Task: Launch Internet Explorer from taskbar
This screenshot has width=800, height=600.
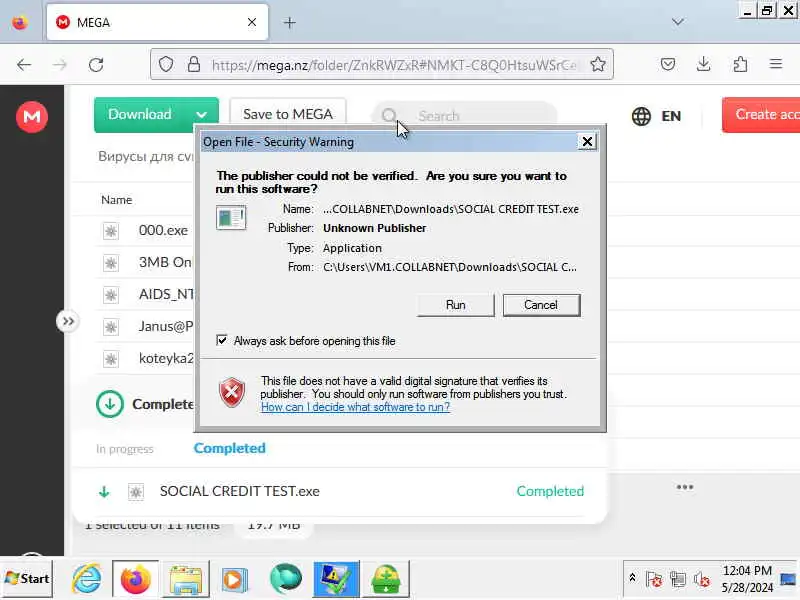Action: (x=87, y=579)
